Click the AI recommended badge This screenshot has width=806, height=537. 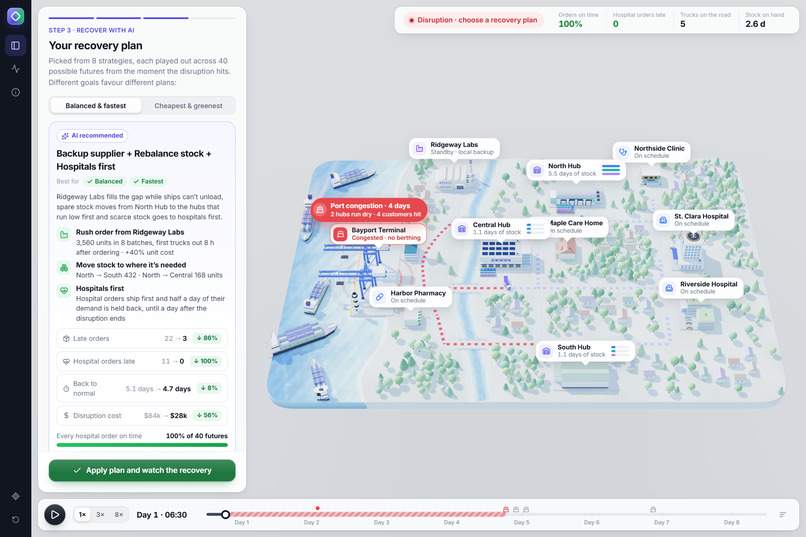pyautogui.click(x=92, y=136)
